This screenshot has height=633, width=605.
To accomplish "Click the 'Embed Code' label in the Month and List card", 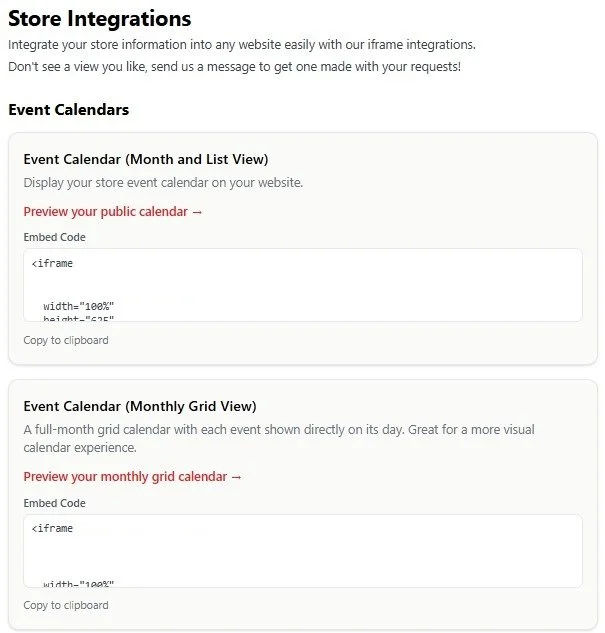I will point(54,237).
